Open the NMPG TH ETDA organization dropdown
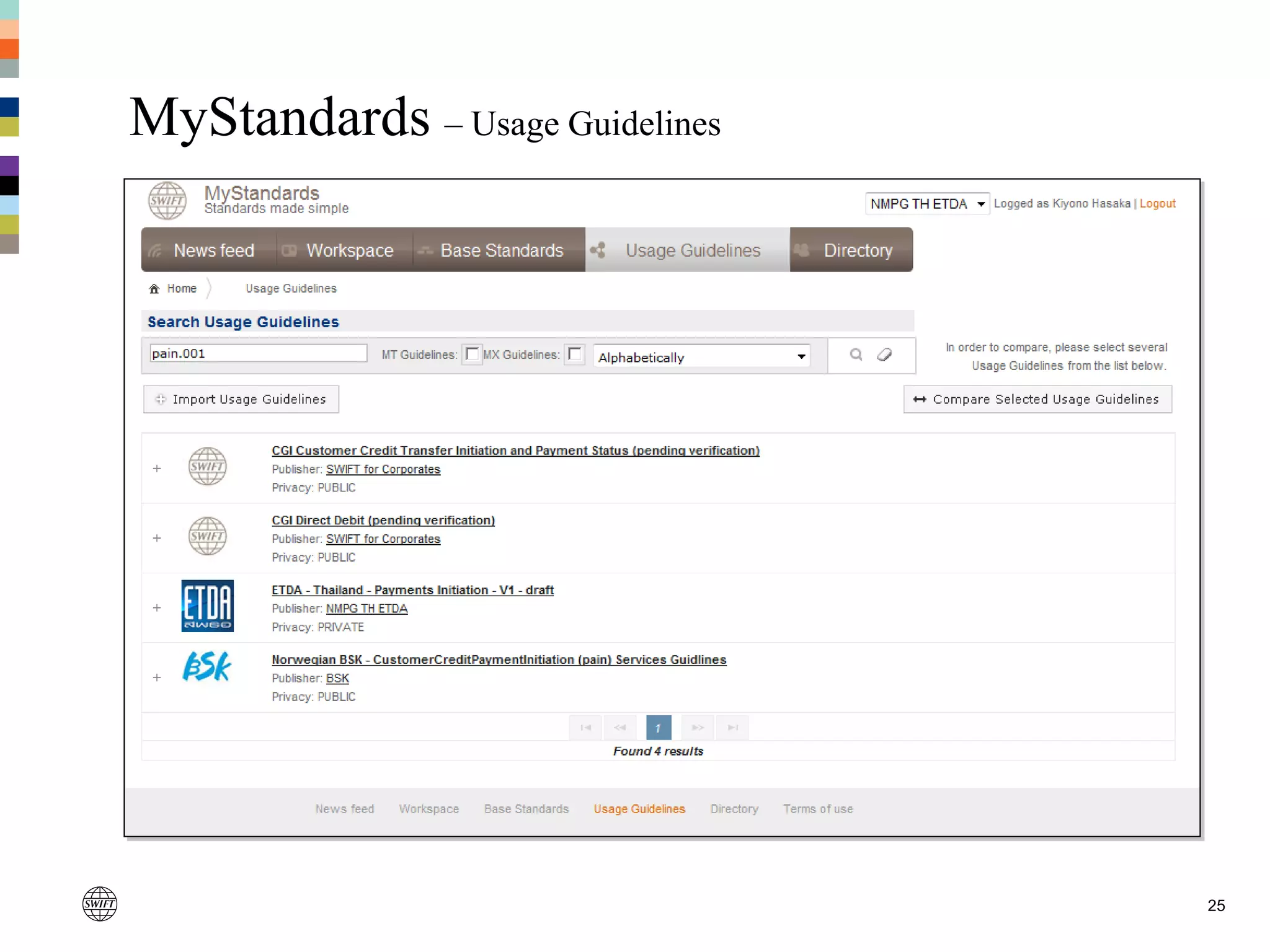1270x952 pixels. coord(927,204)
